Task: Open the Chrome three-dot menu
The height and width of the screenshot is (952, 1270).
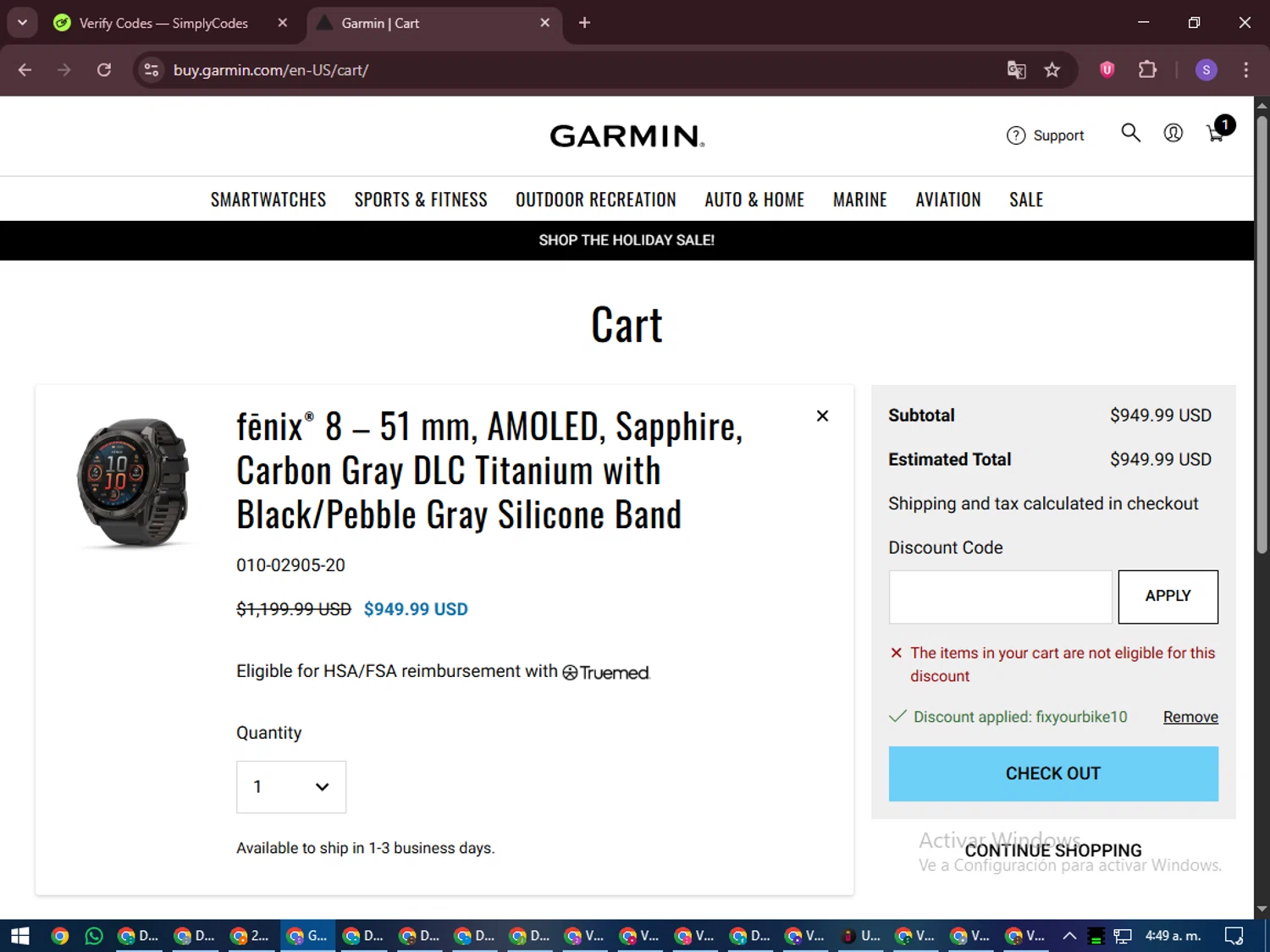Action: (x=1245, y=70)
